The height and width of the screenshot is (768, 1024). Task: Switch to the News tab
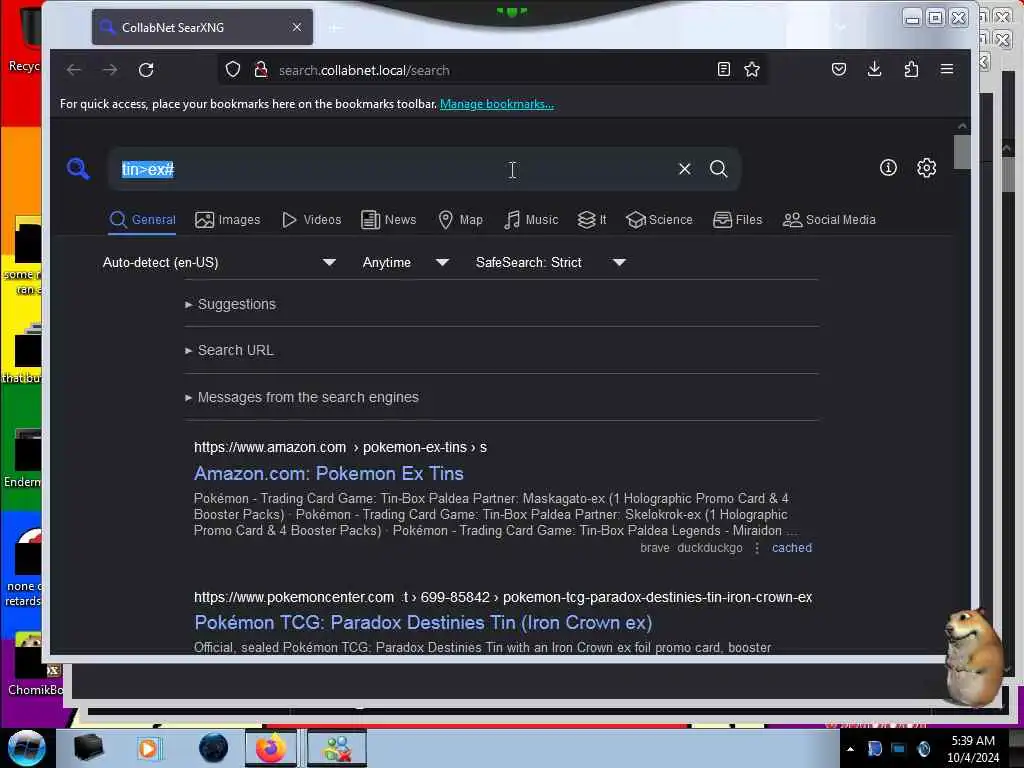(389, 220)
